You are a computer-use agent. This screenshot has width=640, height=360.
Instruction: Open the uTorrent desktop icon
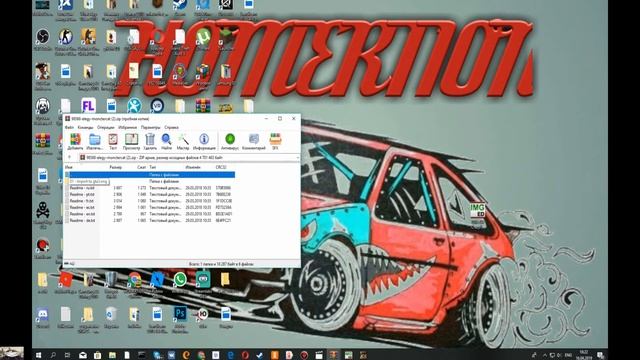pos(203,37)
